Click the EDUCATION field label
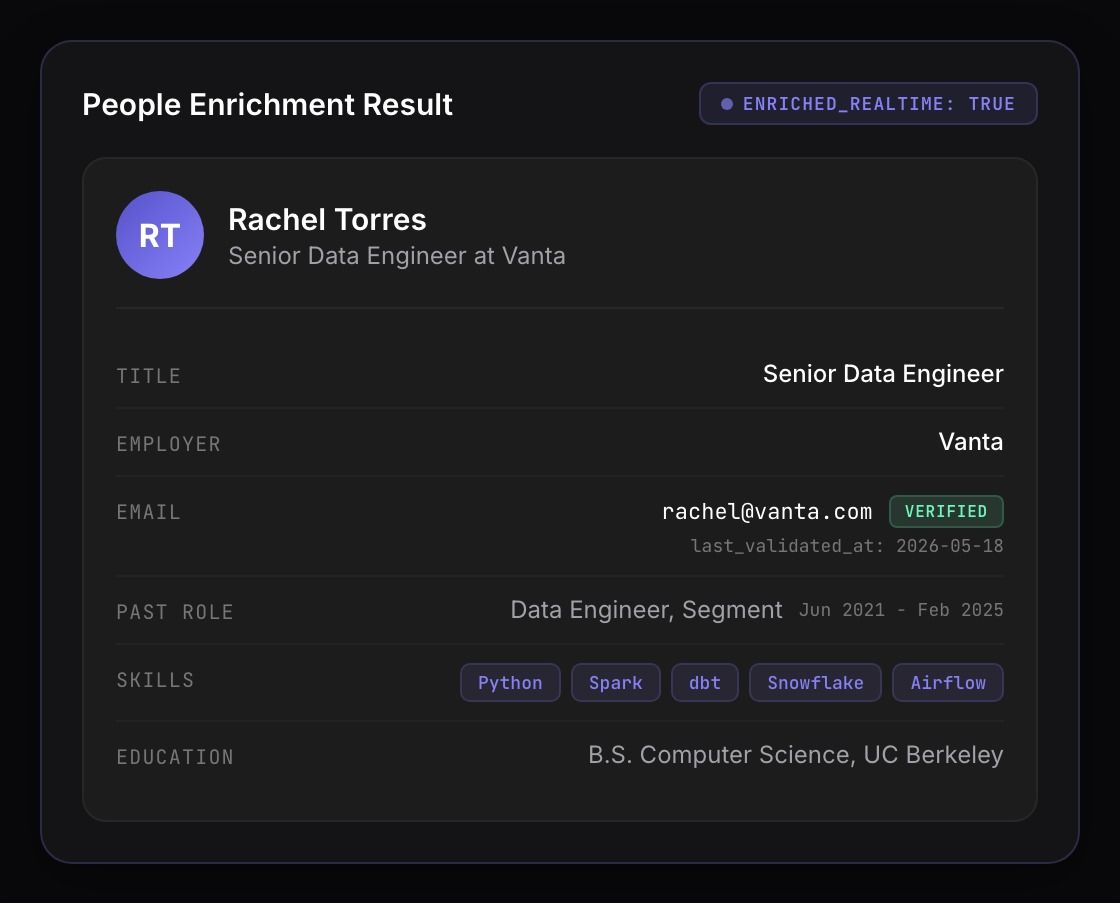Viewport: 1120px width, 903px height. (175, 757)
